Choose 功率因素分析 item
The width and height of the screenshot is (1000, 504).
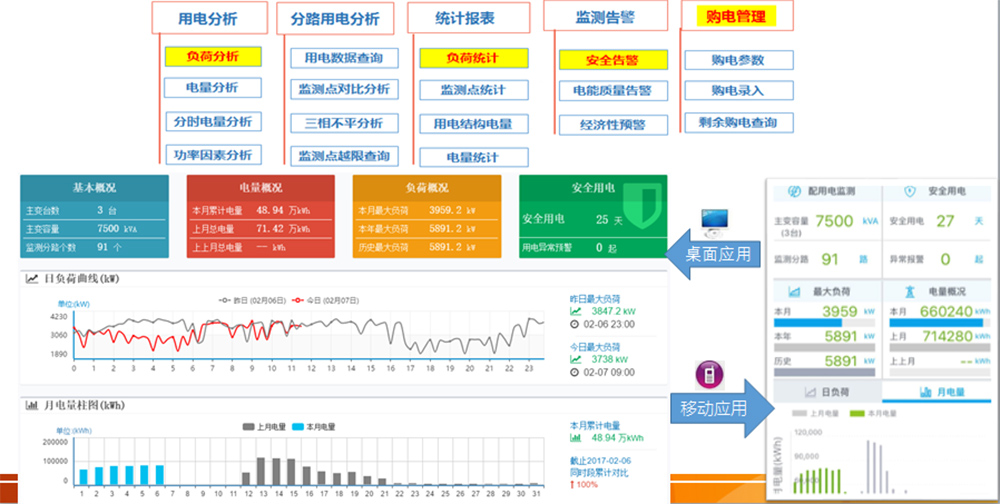point(213,154)
